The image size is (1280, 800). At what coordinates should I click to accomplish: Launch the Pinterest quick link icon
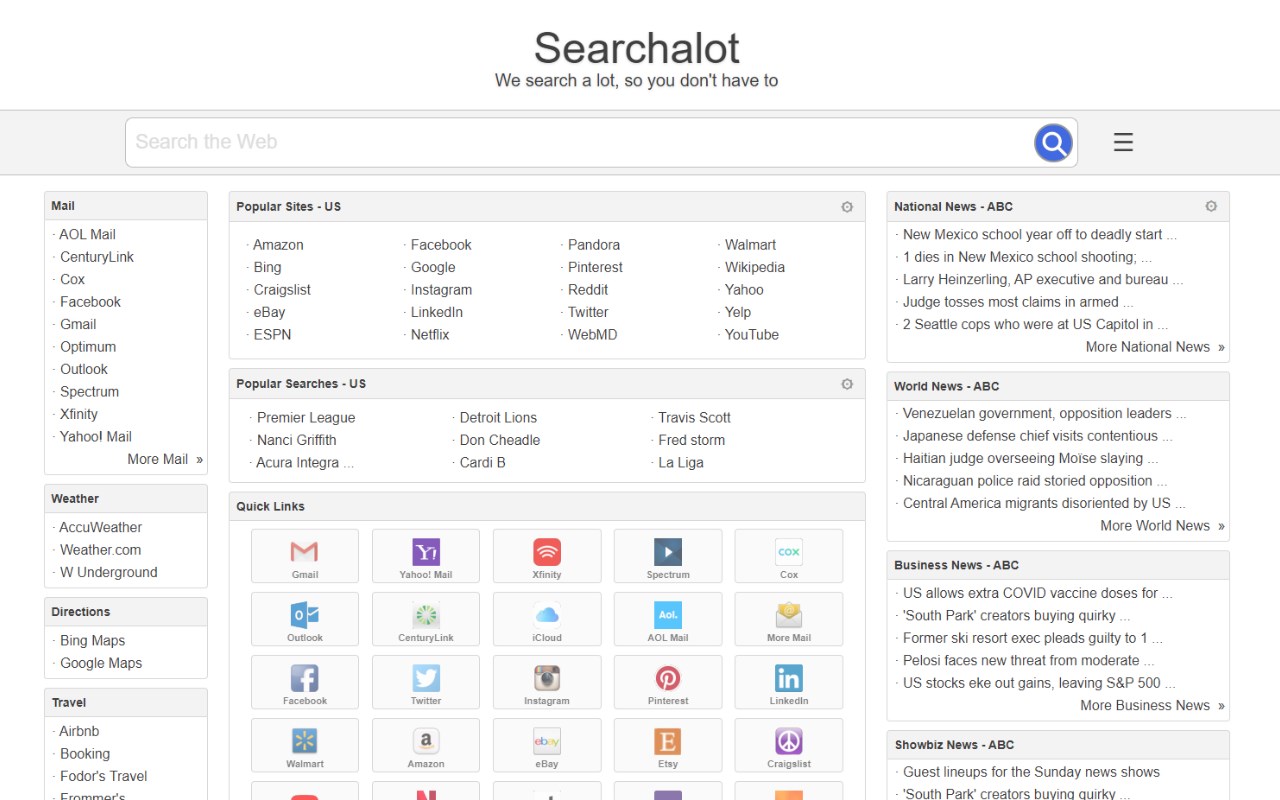[x=668, y=681]
